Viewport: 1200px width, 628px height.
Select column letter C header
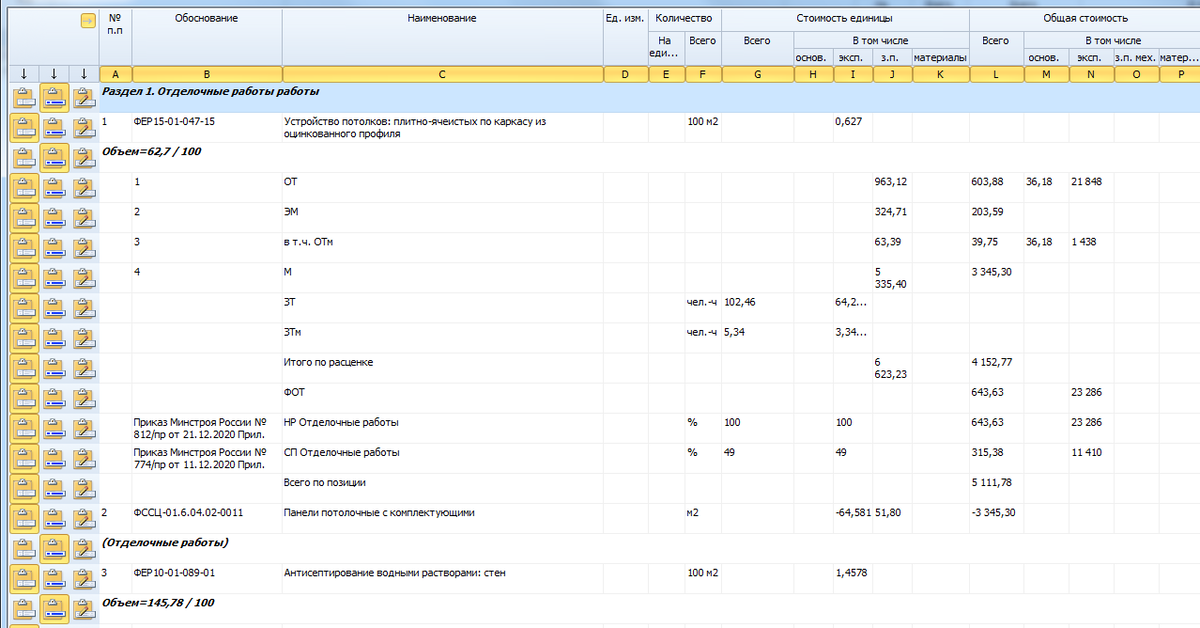443,75
